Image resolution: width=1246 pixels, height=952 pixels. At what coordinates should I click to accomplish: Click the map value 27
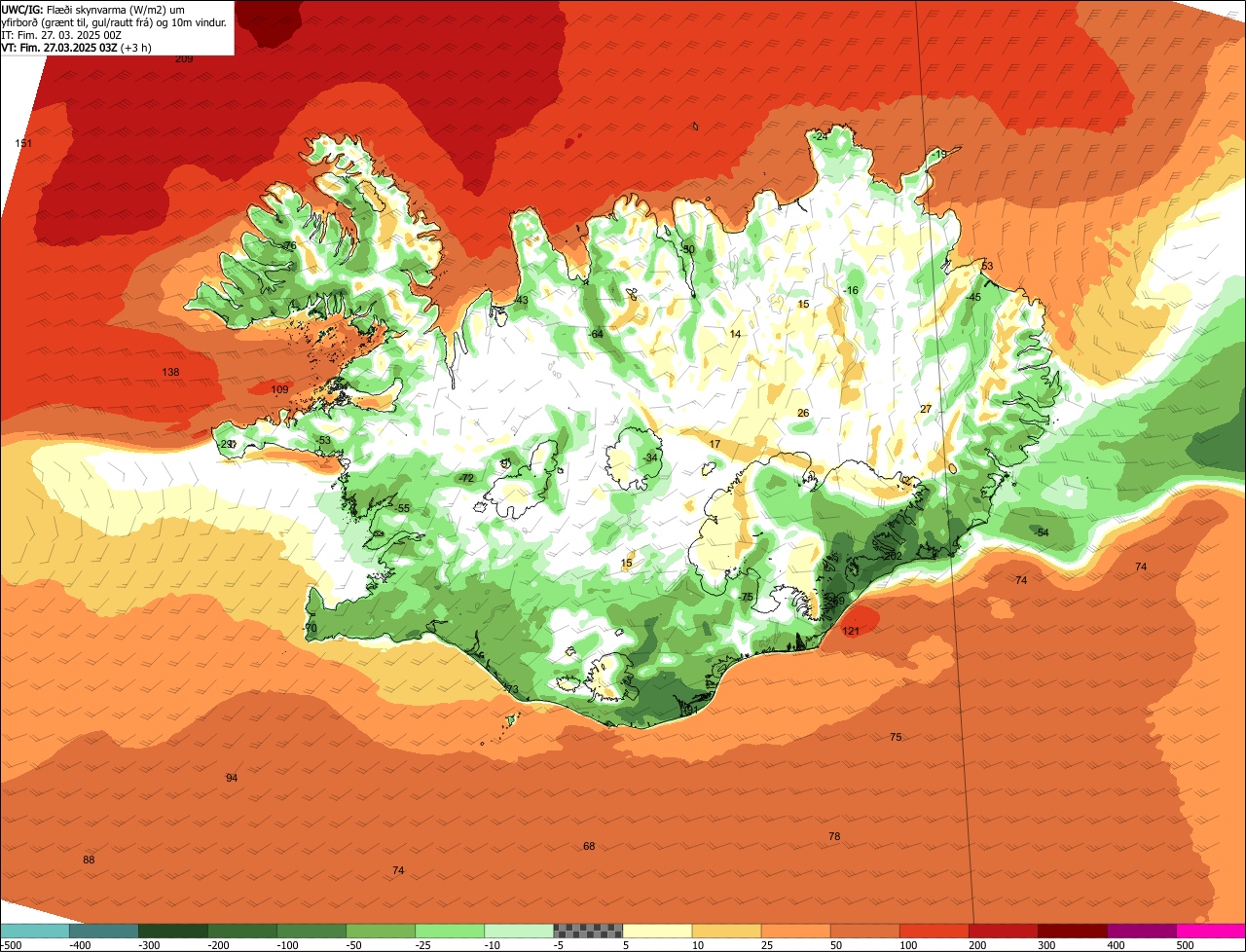tap(926, 409)
